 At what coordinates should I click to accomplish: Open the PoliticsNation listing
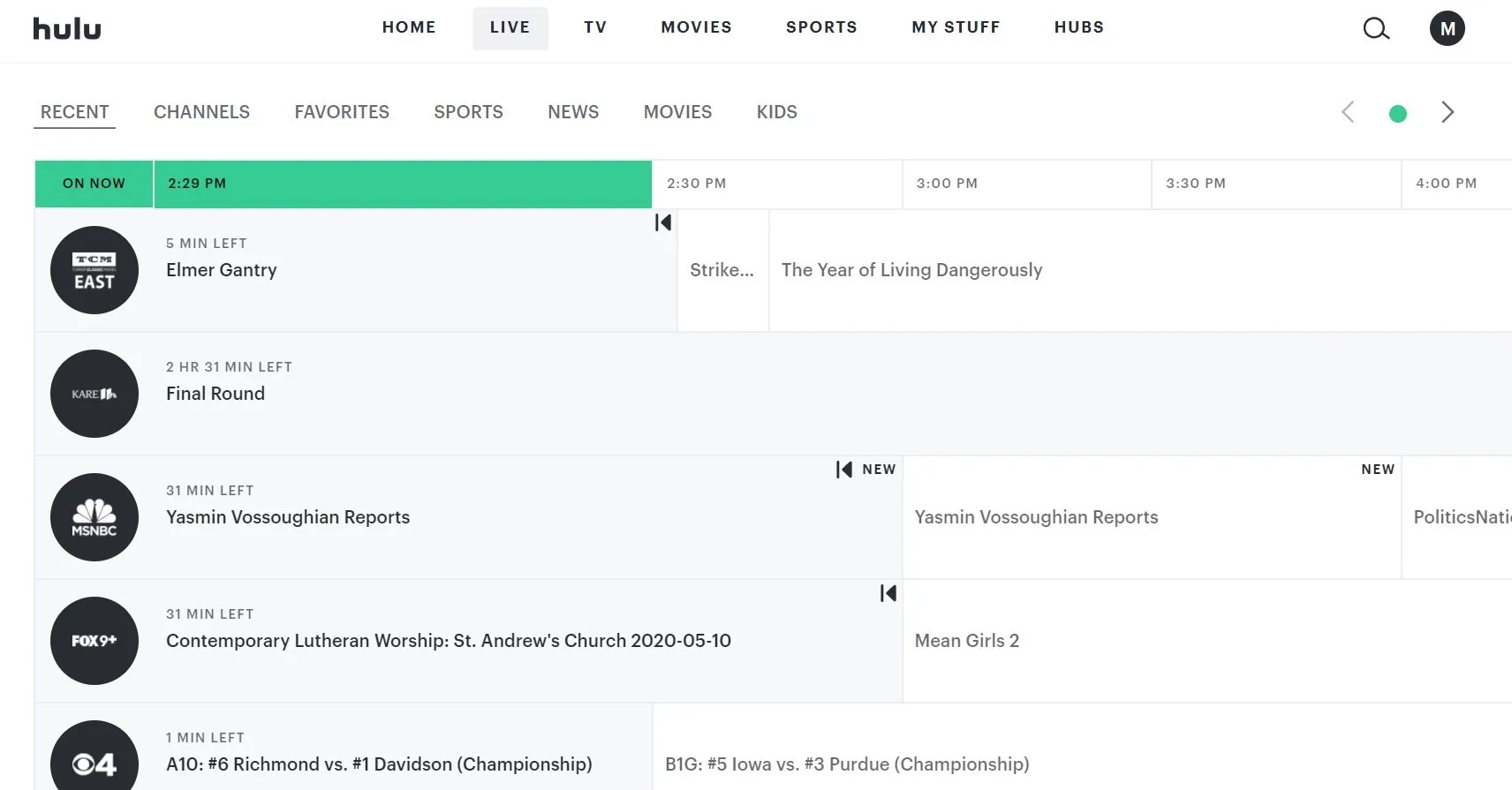1457,517
